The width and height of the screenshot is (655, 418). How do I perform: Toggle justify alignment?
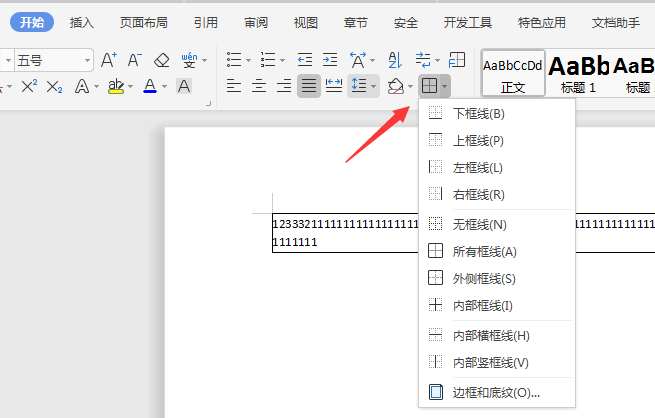click(309, 86)
